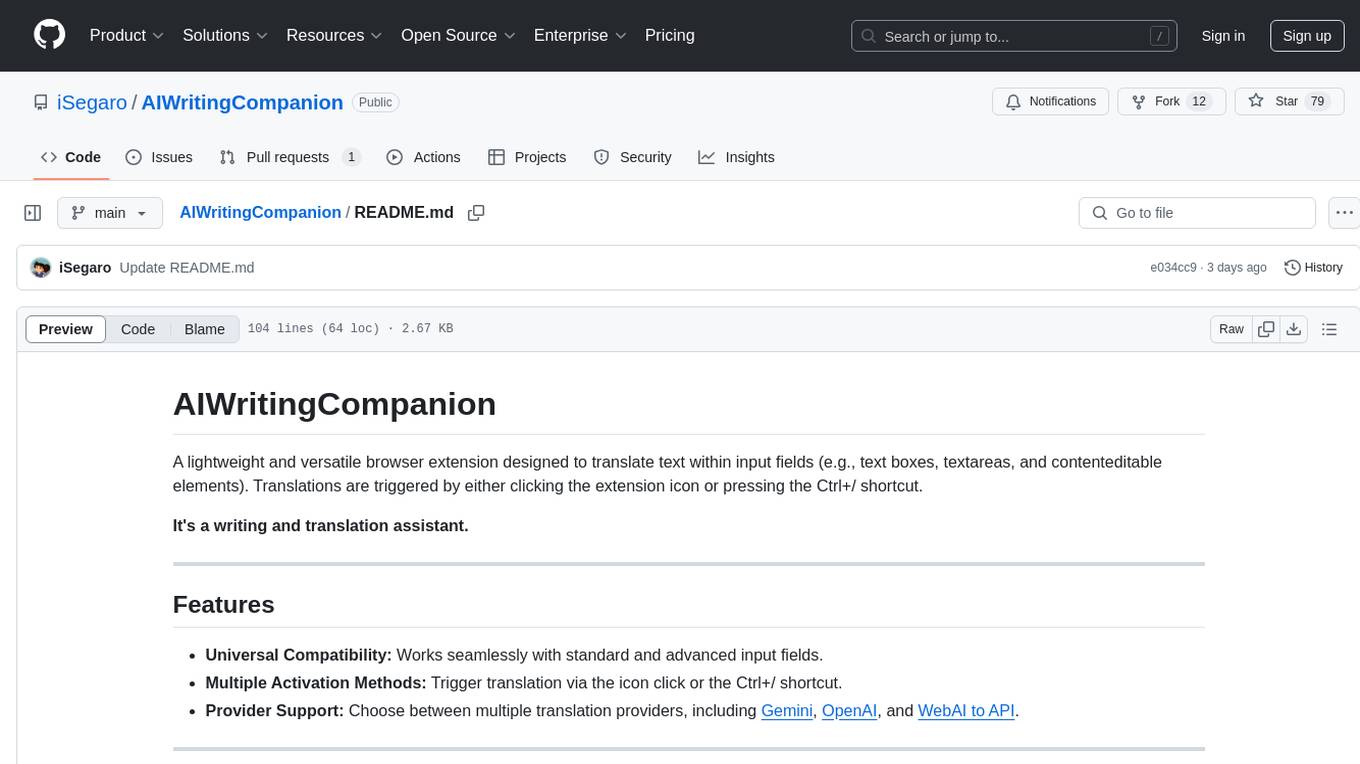Open the Update README.md commit message
The width and height of the screenshot is (1360, 764).
[x=187, y=268]
